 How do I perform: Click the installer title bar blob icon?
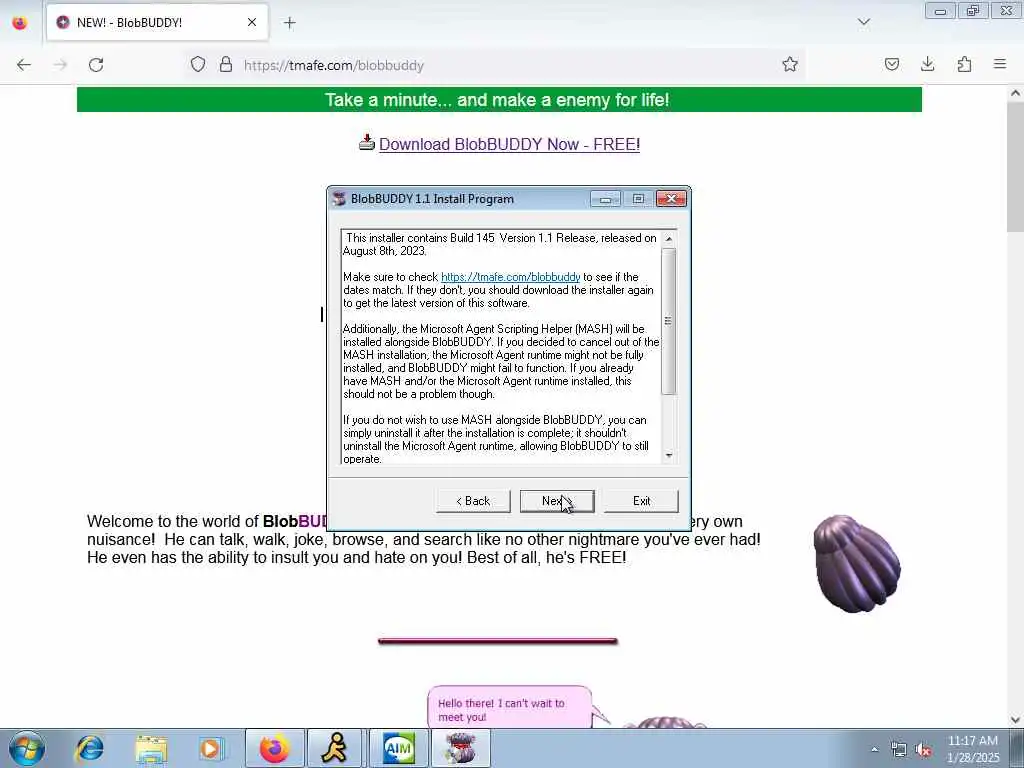(x=339, y=199)
